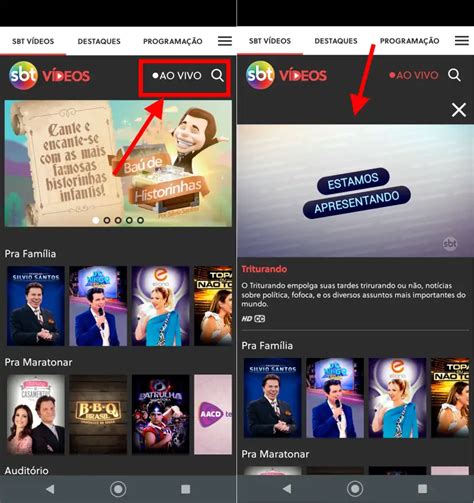Viewport: 474px width, 503px height.
Task: Tap Android home button in the right screen
Action: click(355, 489)
